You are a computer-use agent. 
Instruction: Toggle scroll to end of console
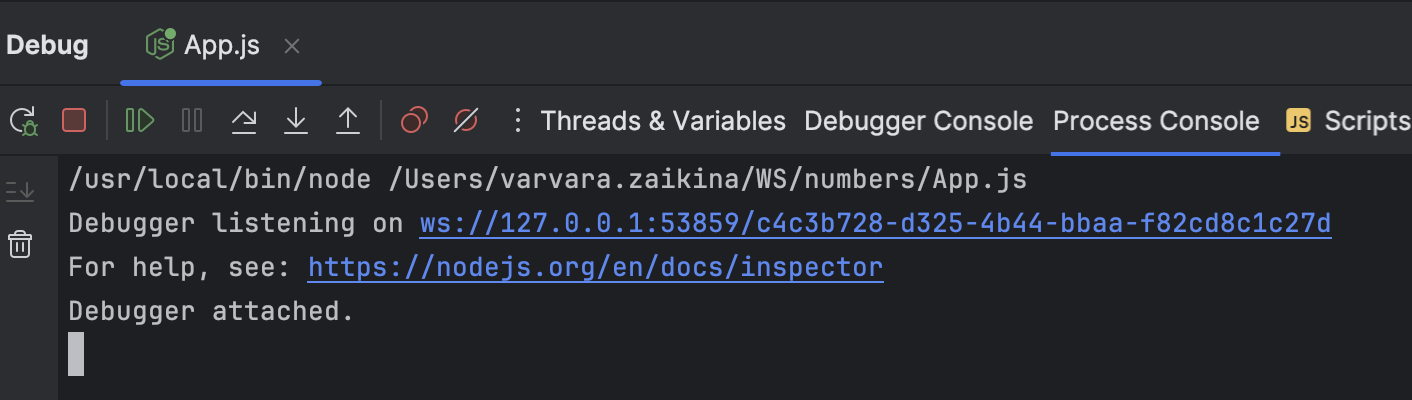pyautogui.click(x=20, y=191)
